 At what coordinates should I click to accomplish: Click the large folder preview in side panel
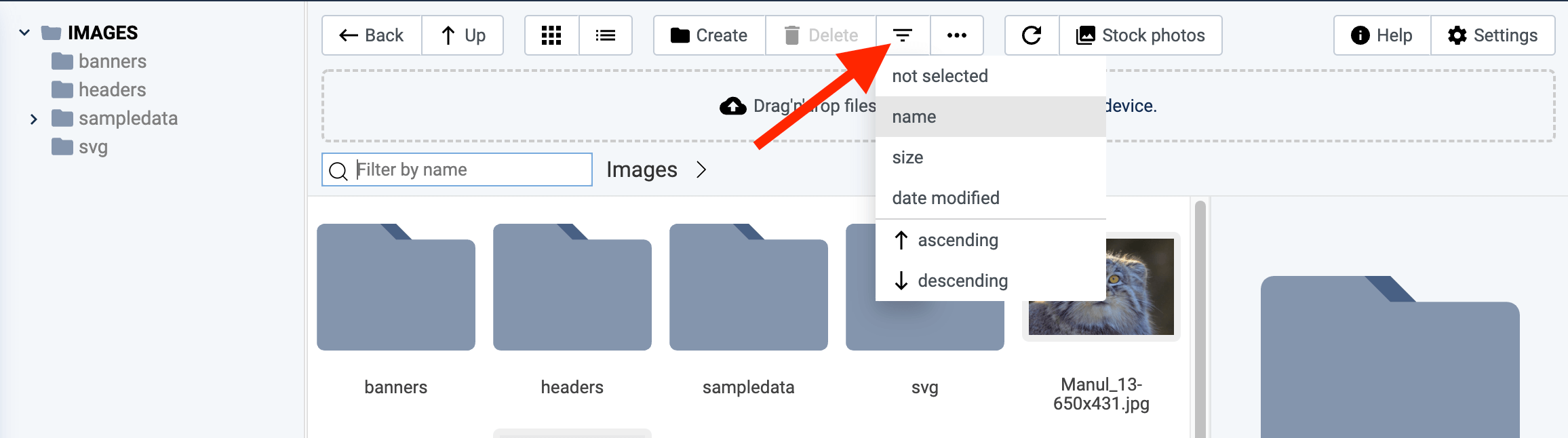coord(1390,357)
